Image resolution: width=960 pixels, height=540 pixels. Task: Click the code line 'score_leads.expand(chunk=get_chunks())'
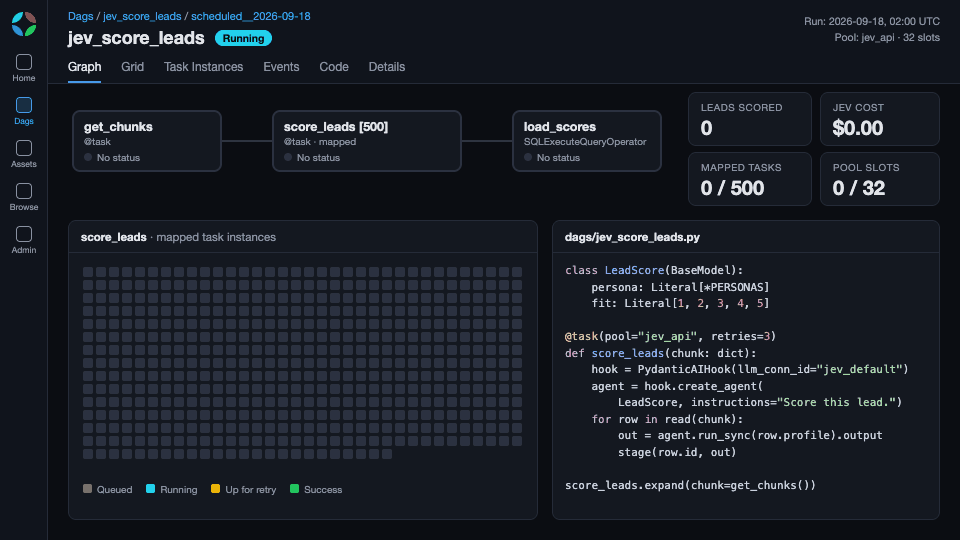pos(690,485)
